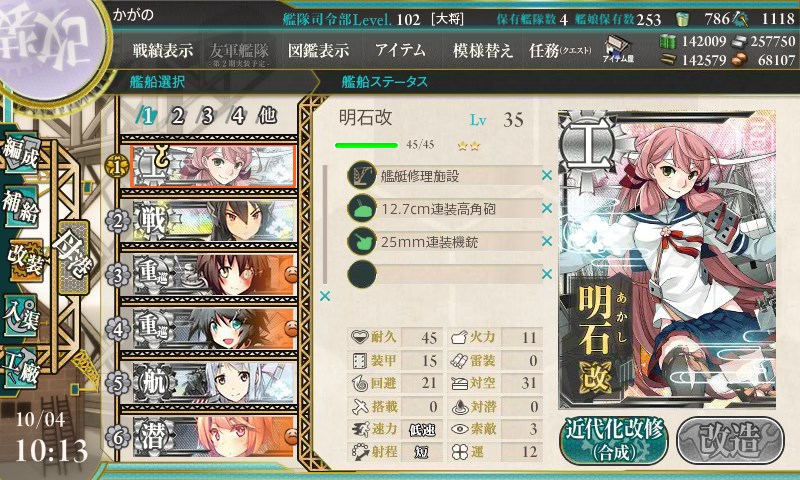Remove all equipment with the lower X

click(x=324, y=296)
